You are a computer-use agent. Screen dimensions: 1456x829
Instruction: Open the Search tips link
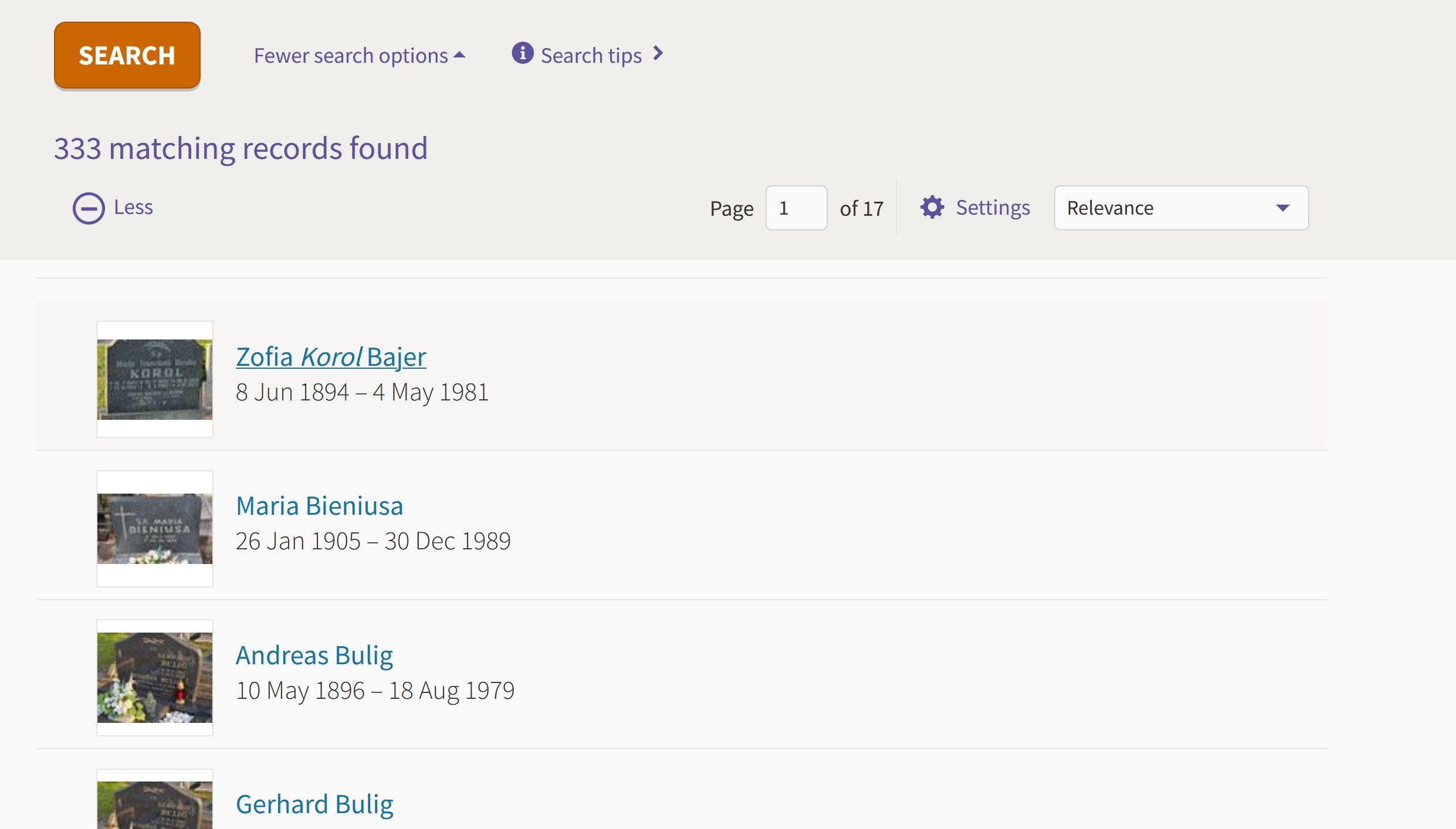pos(591,56)
